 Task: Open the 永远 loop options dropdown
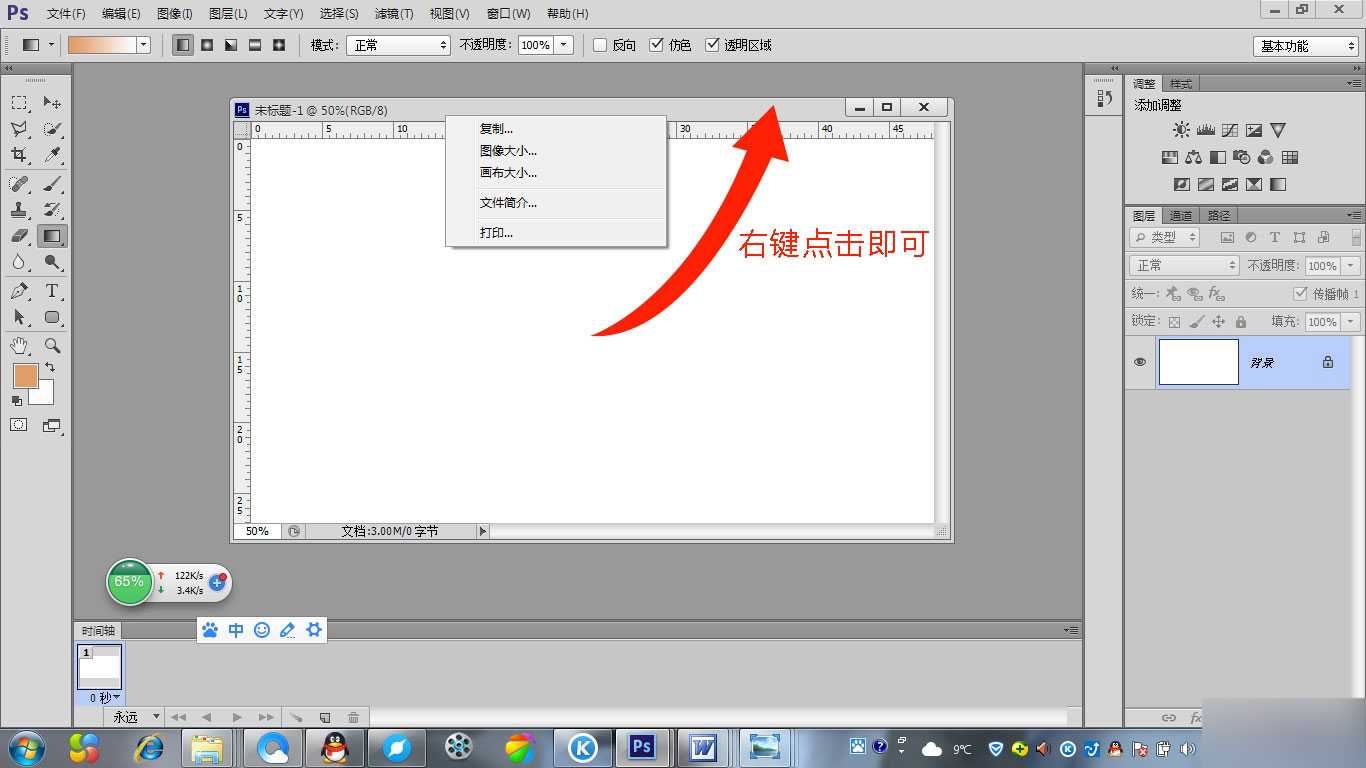134,717
